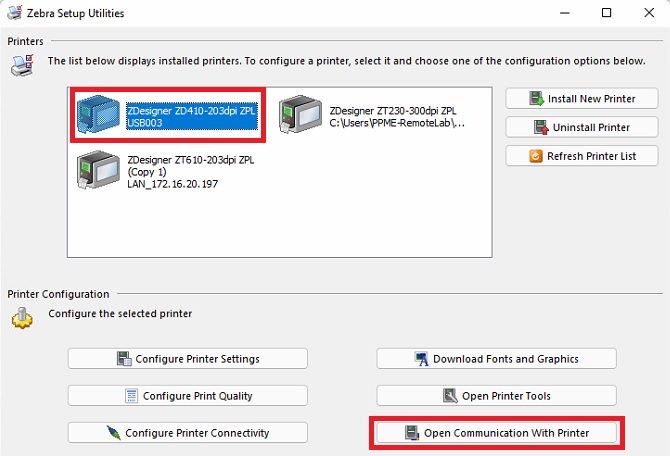Open Configure Printer Settings

click(188, 359)
